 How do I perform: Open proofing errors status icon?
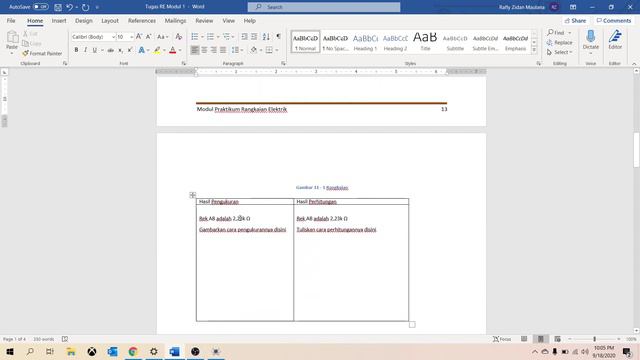pos(65,339)
